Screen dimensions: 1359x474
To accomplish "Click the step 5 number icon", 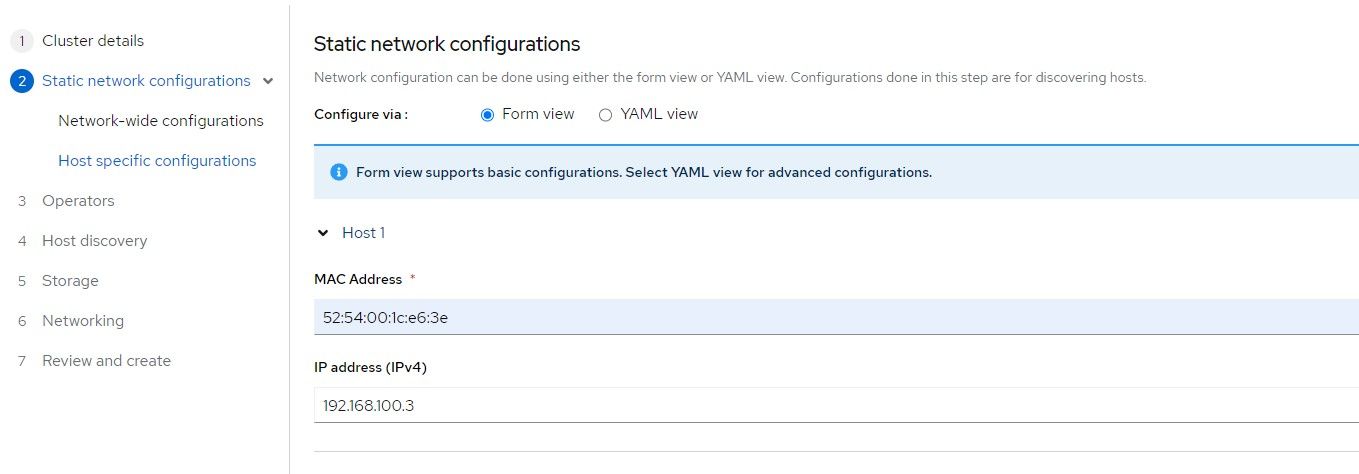I will (22, 281).
